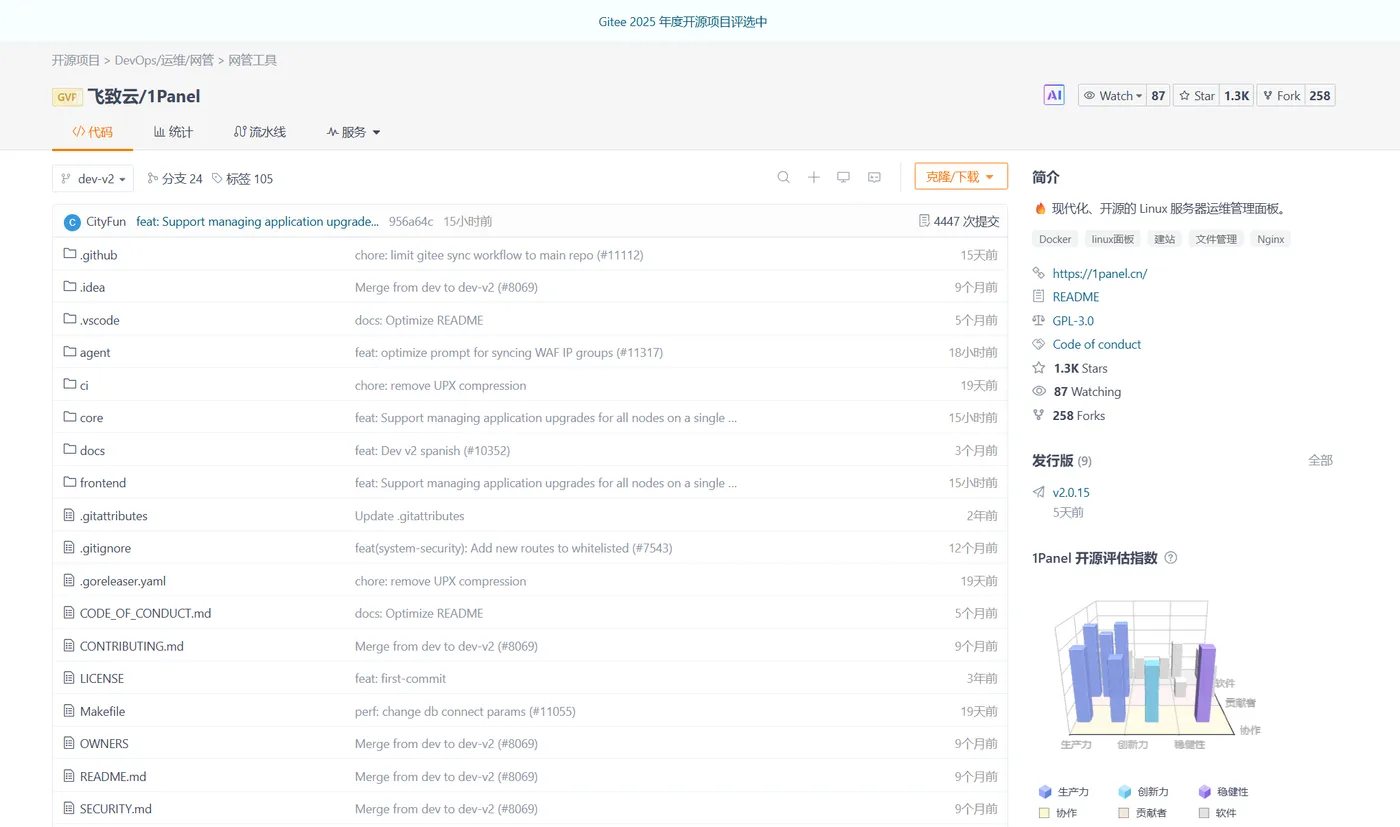Click the plus icon to add file
Image resolution: width=1400 pixels, height=827 pixels.
(x=814, y=177)
